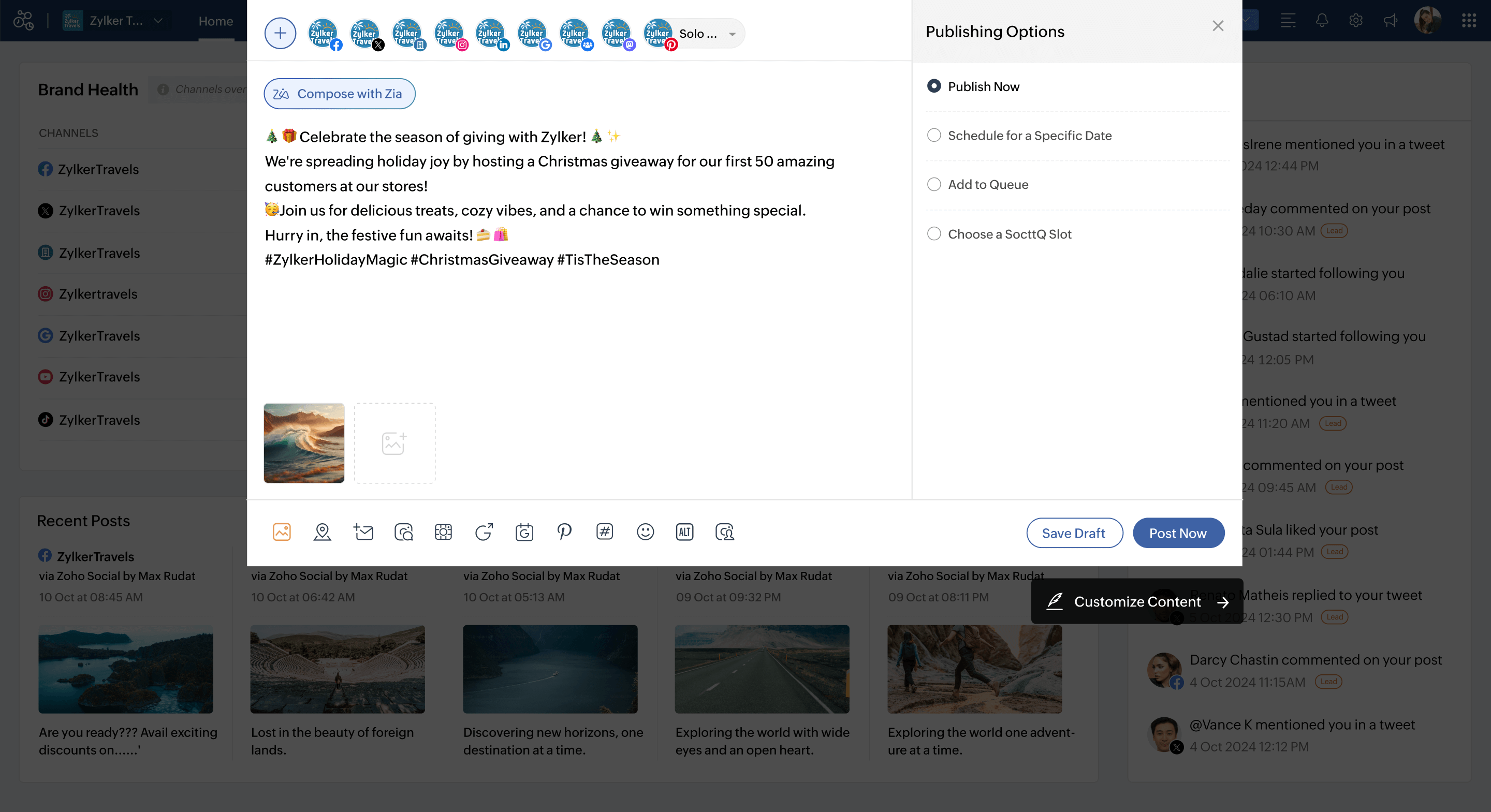This screenshot has width=1491, height=812.
Task: Open the Instagram ZylkerTravels channel in sidebar
Action: [x=98, y=293]
